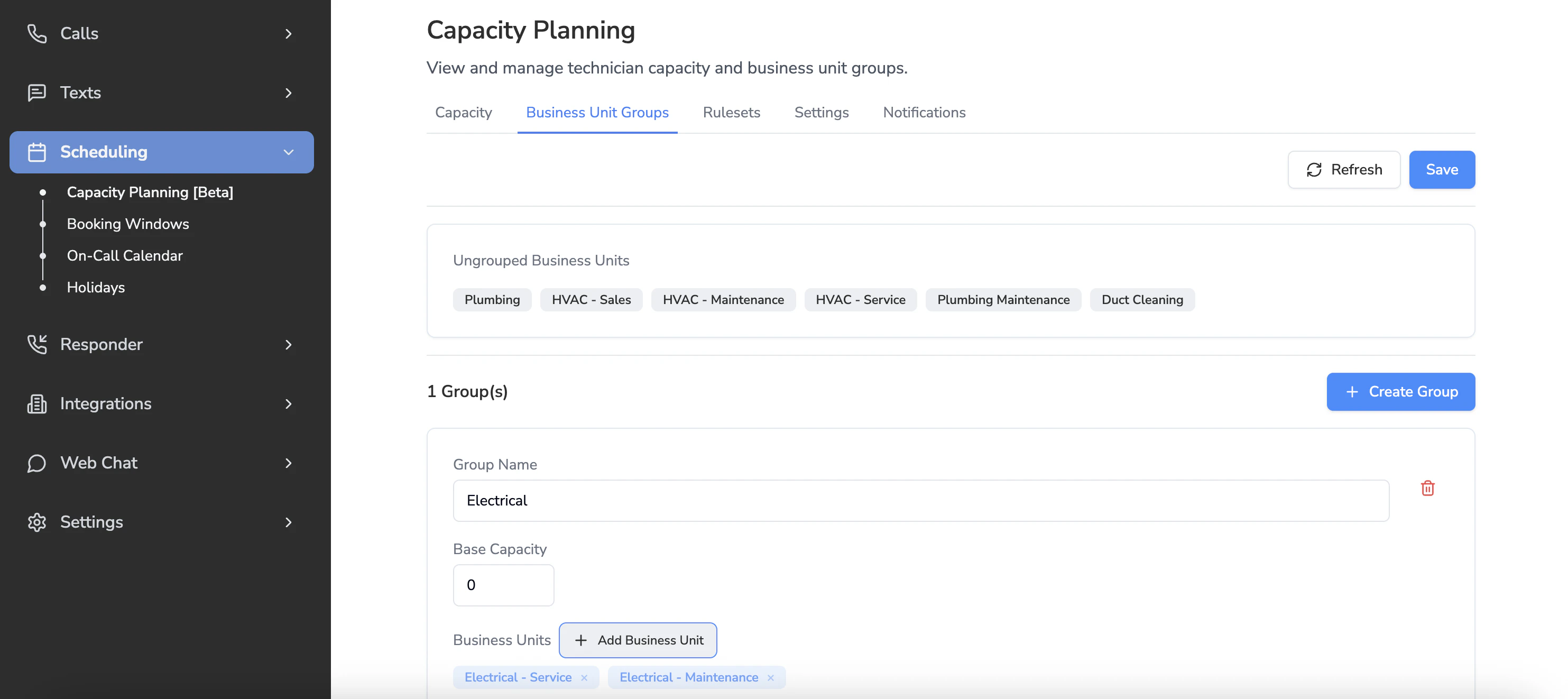The width and height of the screenshot is (1568, 699).
Task: Expand the Integrations menu chevron
Action: (x=289, y=403)
